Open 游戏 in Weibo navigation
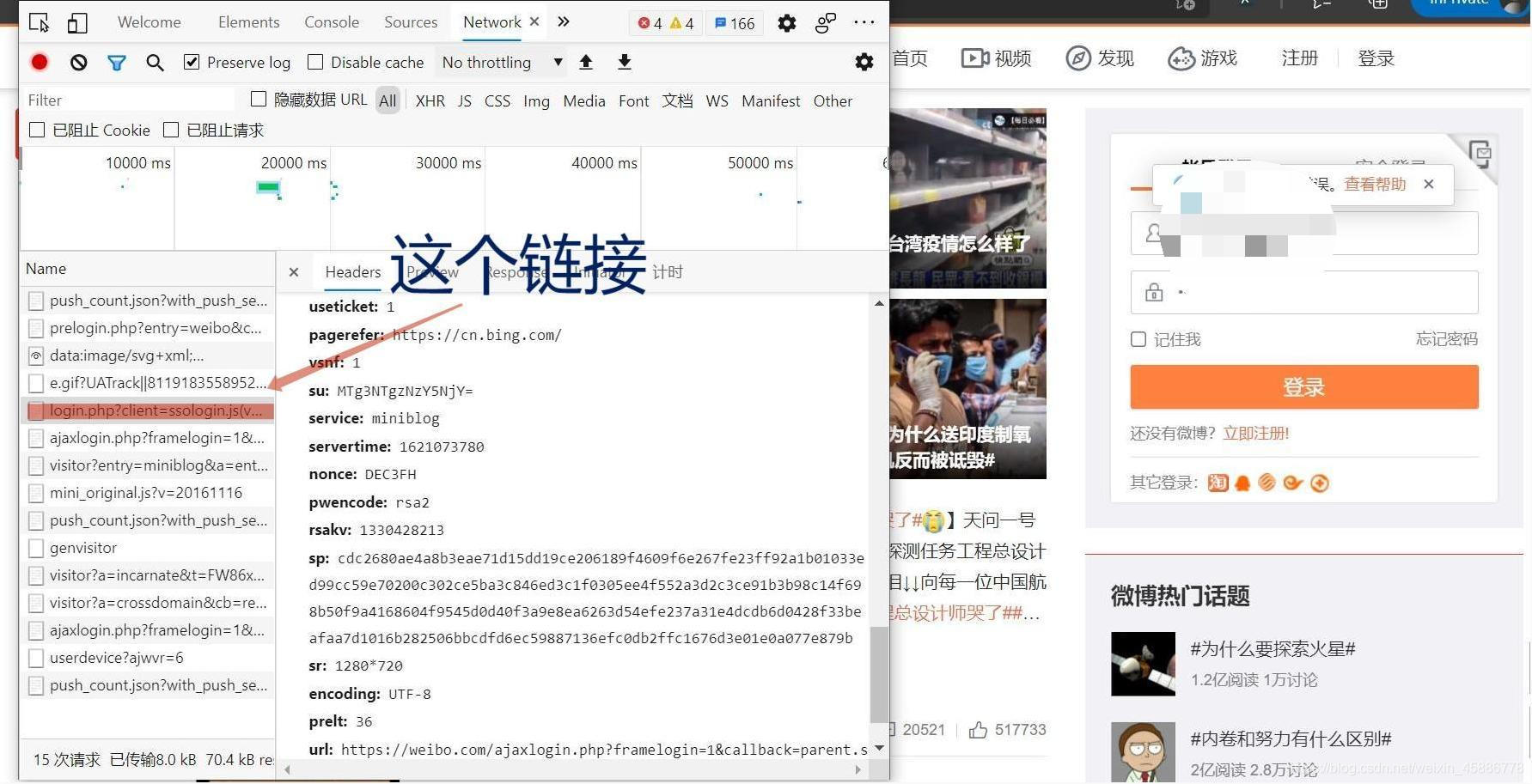Viewport: 1532px width, 784px height. 1203,58
